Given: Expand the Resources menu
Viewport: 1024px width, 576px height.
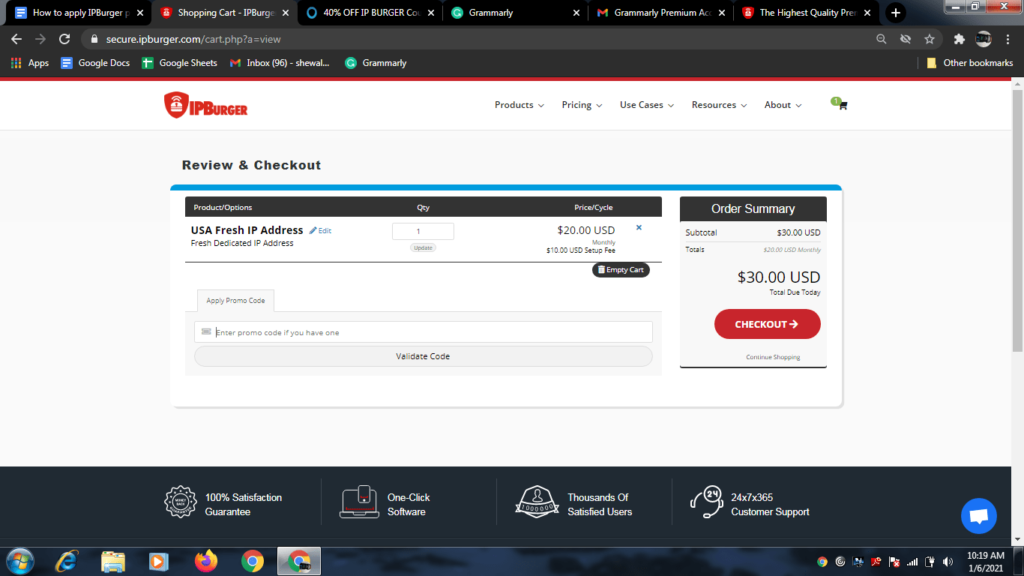Looking at the screenshot, I should click(x=719, y=104).
